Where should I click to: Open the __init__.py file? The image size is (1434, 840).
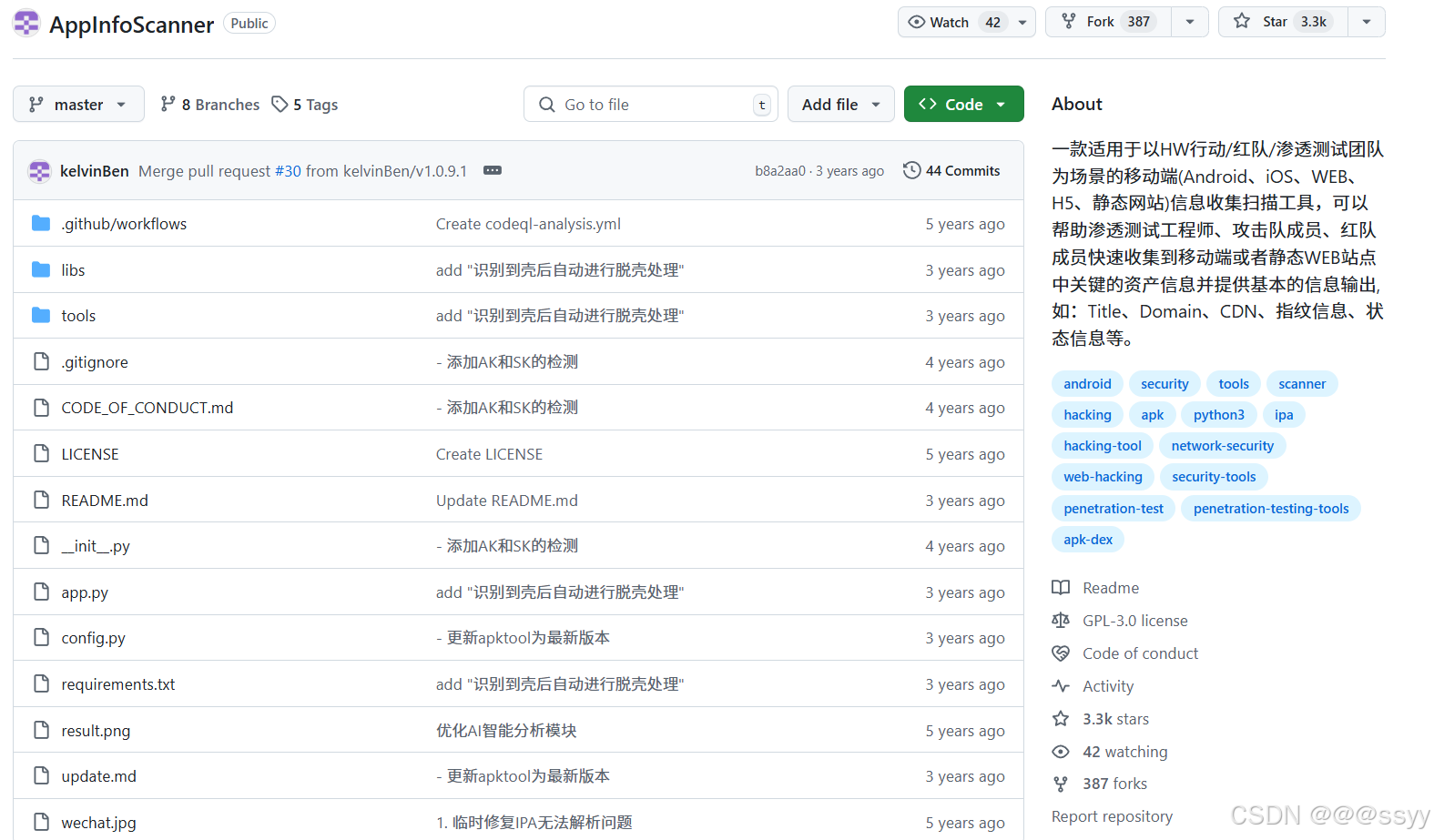point(96,546)
